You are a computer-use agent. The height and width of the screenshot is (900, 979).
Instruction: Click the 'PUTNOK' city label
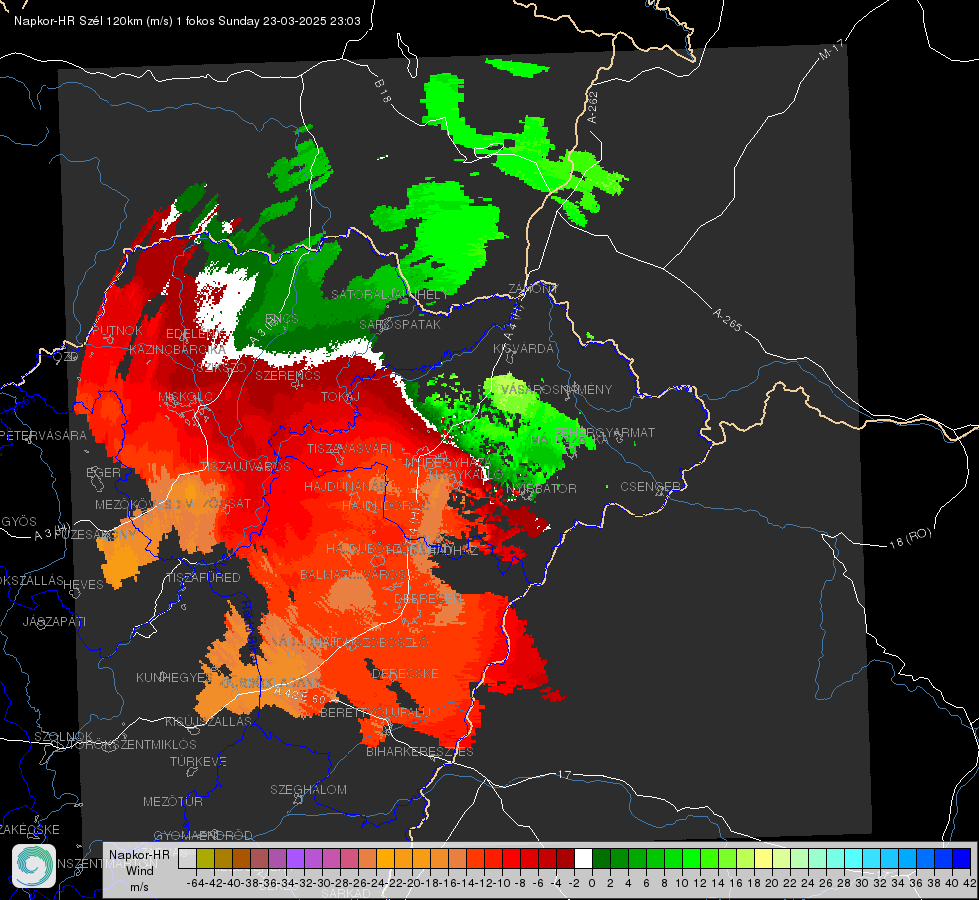pyautogui.click(x=117, y=330)
